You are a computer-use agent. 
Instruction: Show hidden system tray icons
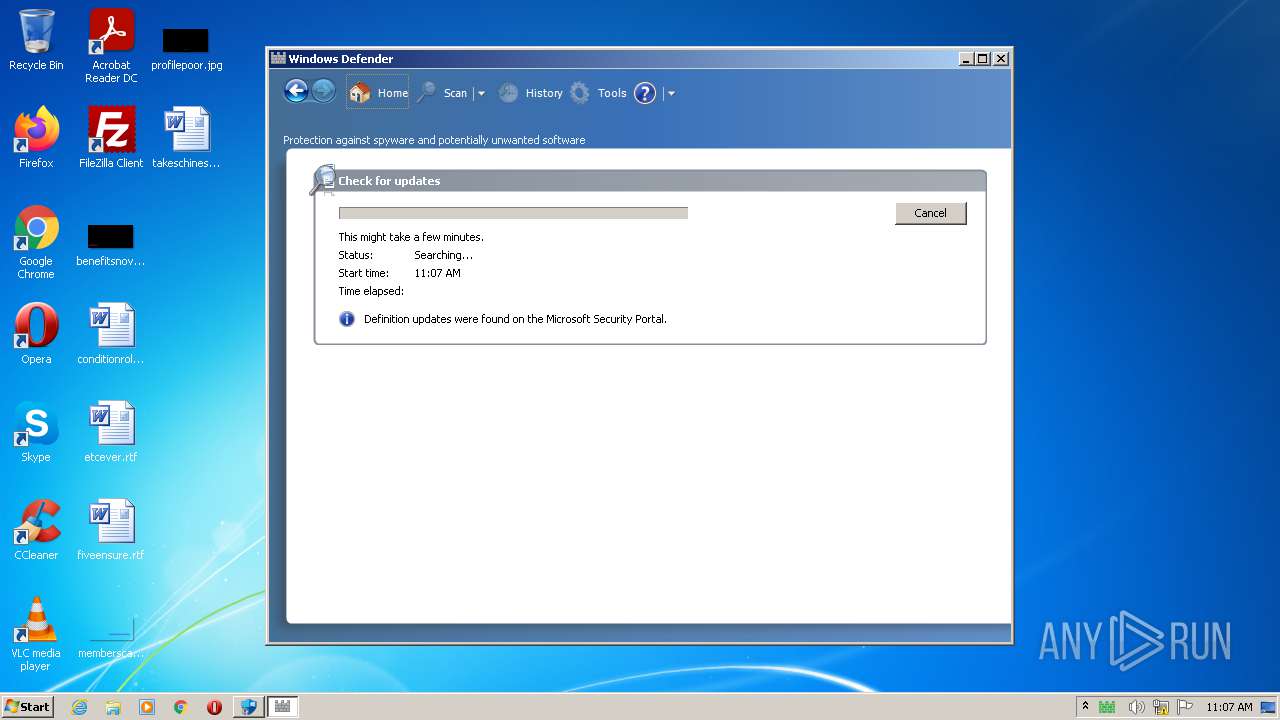(1085, 706)
